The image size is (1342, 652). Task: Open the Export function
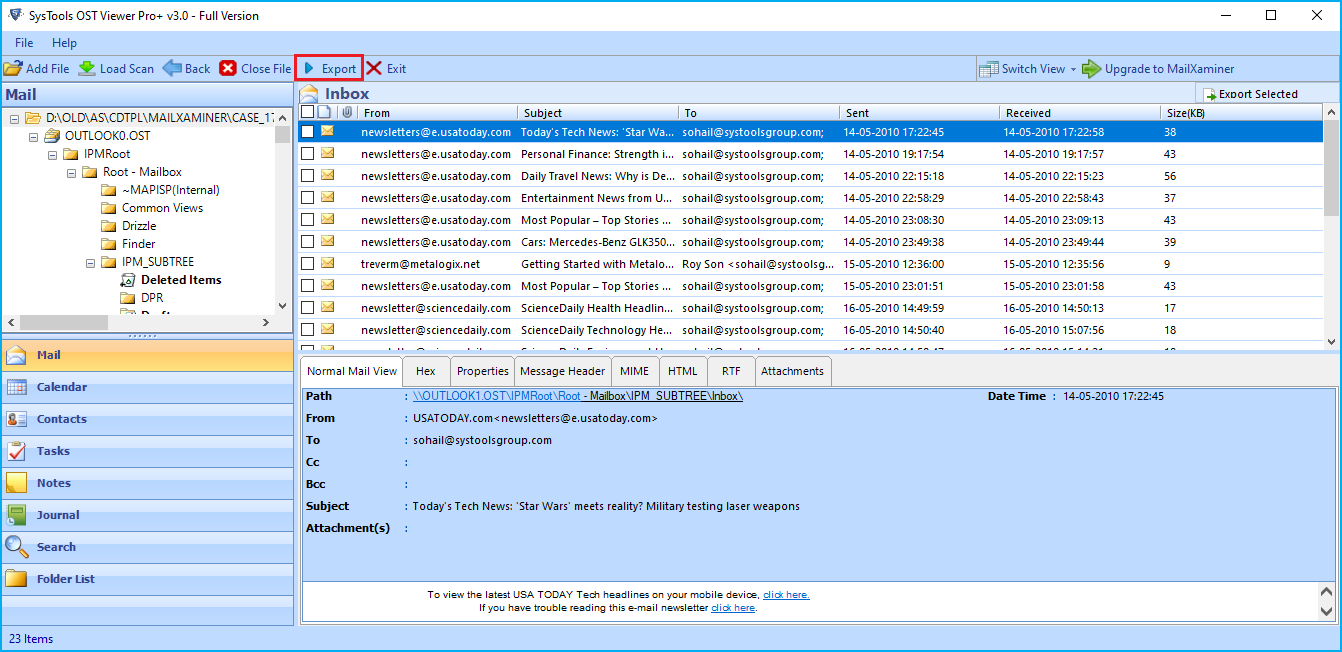coord(329,68)
